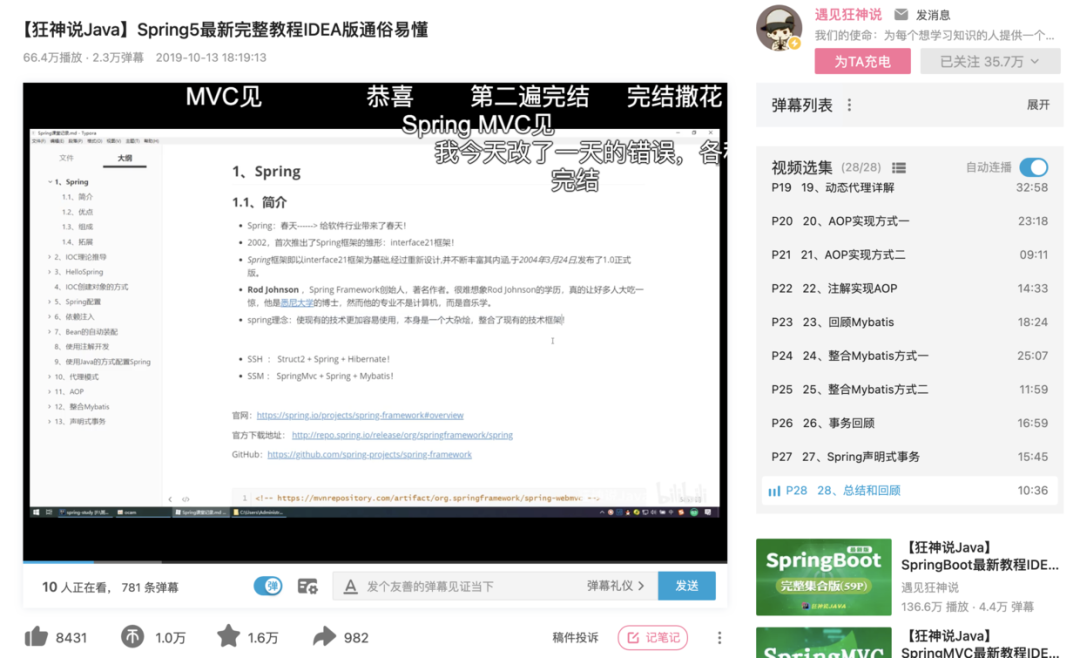Click the uploader mission description text

[935, 35]
